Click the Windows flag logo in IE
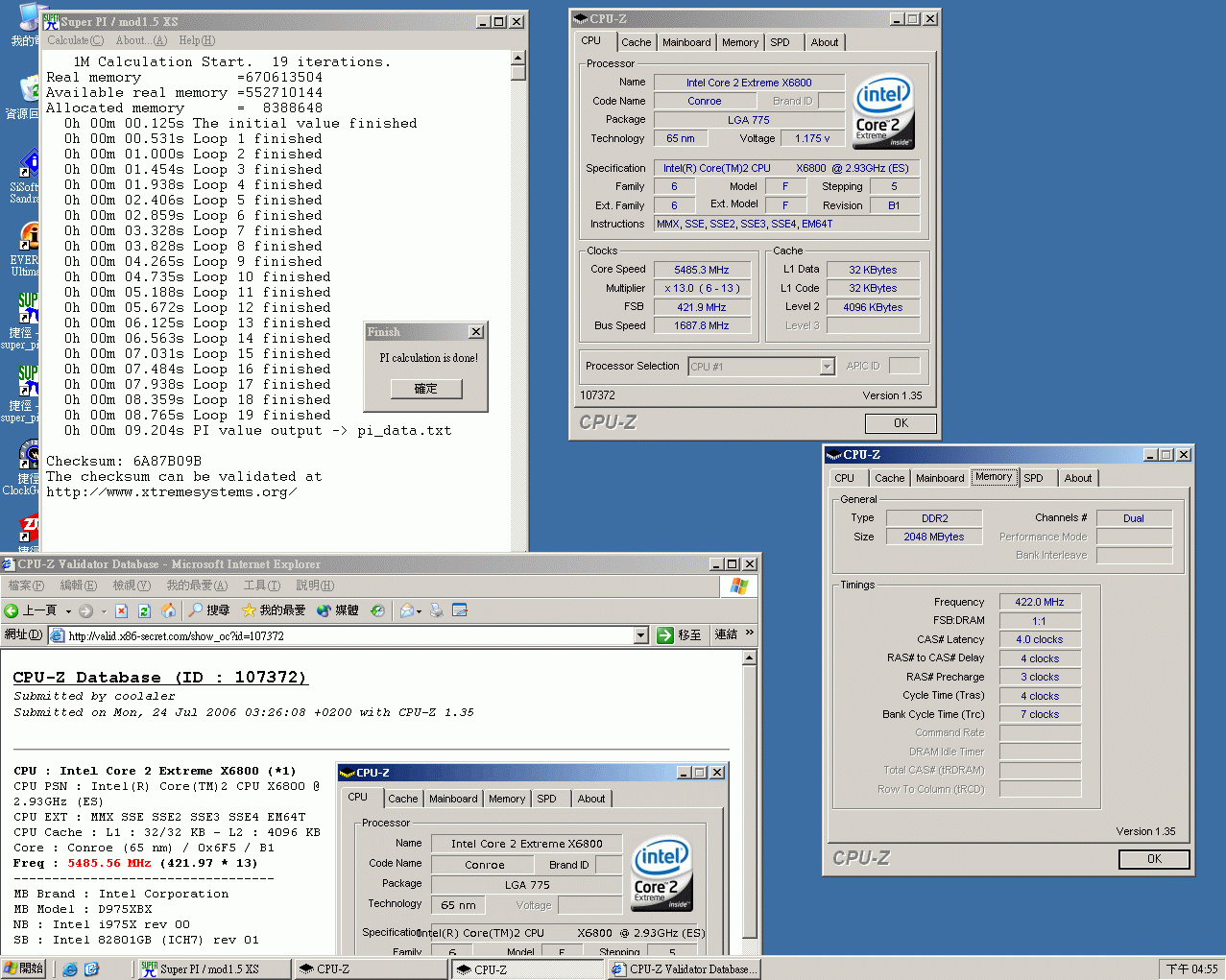The height and width of the screenshot is (980, 1226). pyautogui.click(x=739, y=586)
